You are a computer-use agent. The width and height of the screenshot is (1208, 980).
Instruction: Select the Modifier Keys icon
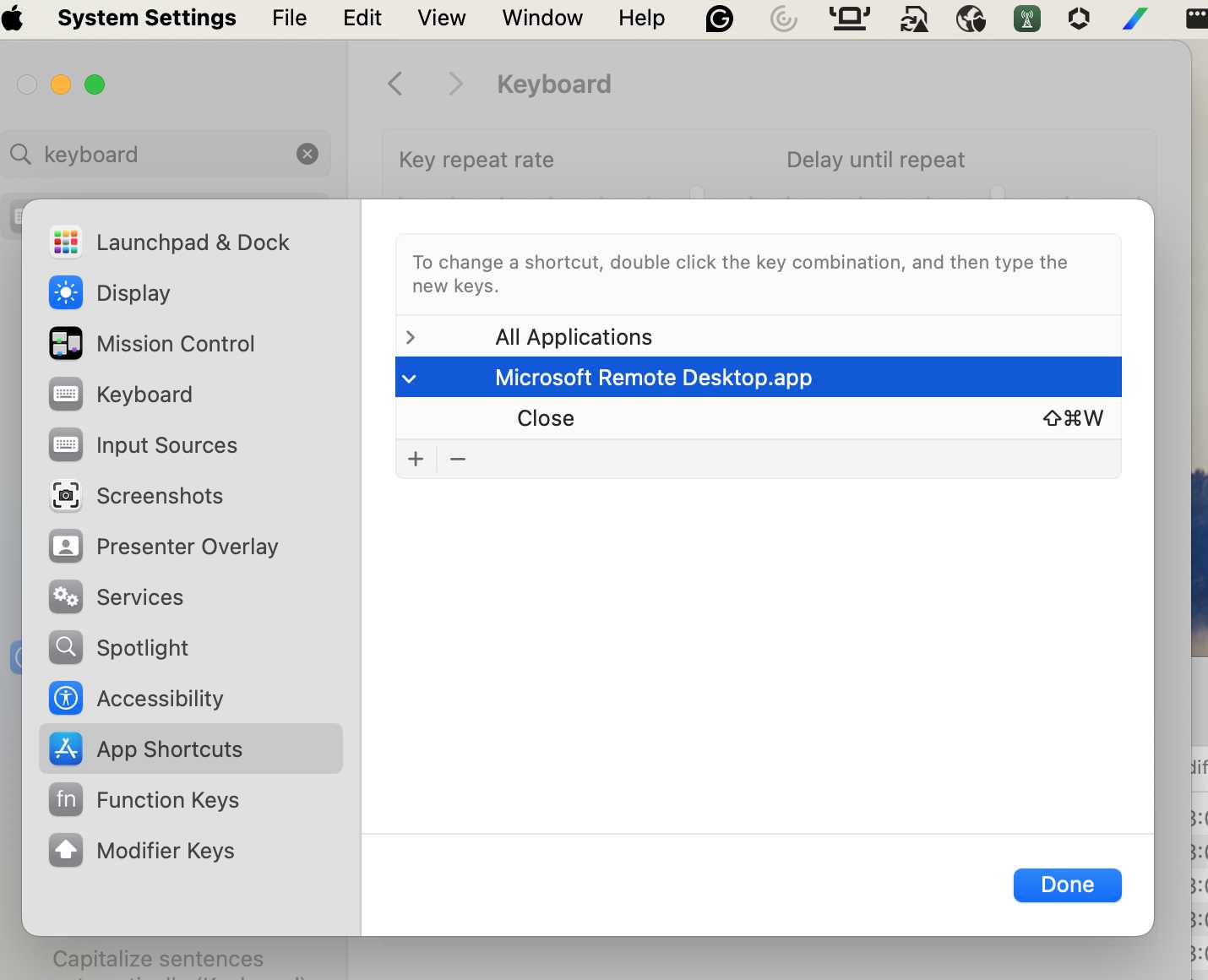(66, 851)
